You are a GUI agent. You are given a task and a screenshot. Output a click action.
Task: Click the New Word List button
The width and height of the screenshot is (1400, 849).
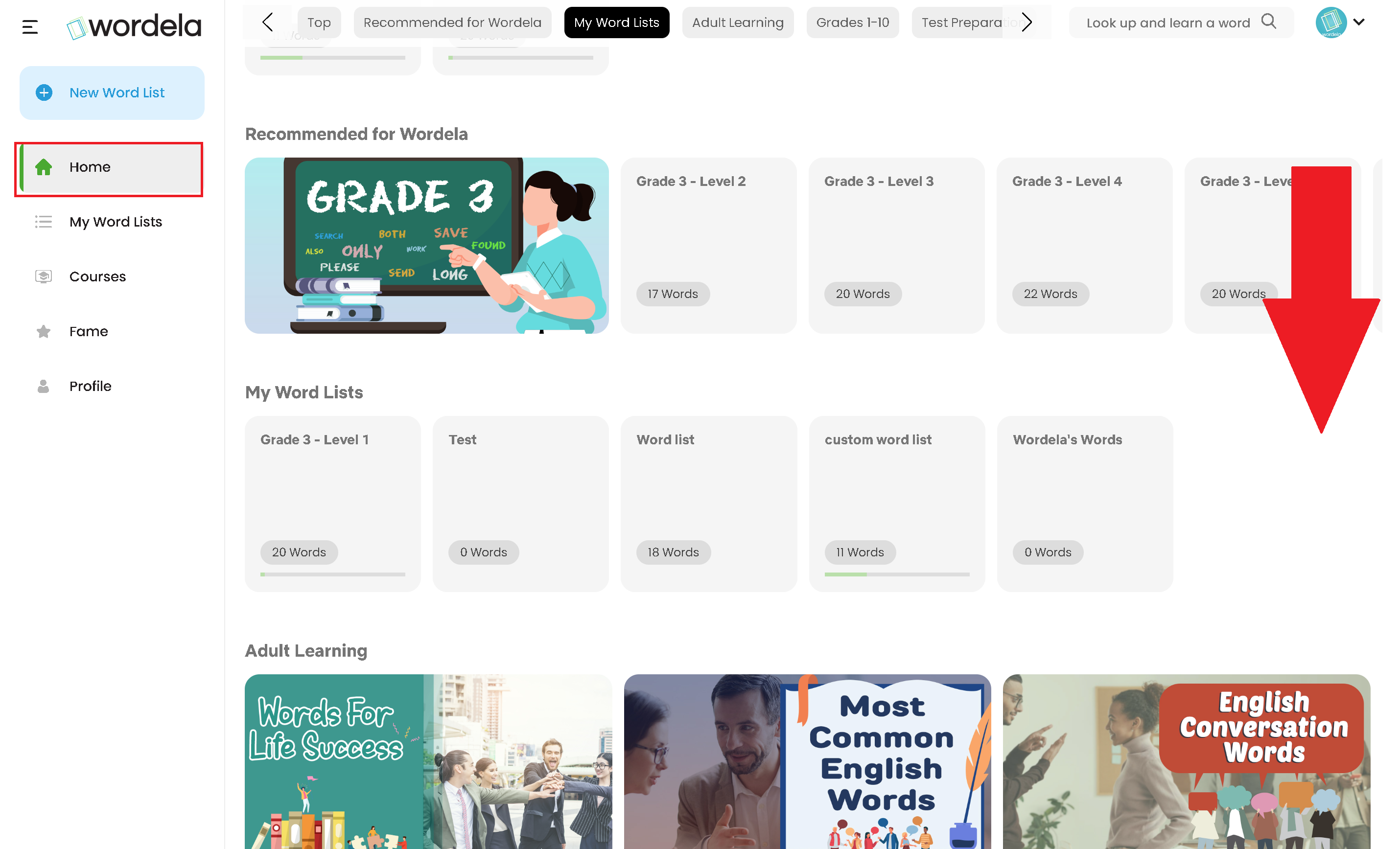112,92
